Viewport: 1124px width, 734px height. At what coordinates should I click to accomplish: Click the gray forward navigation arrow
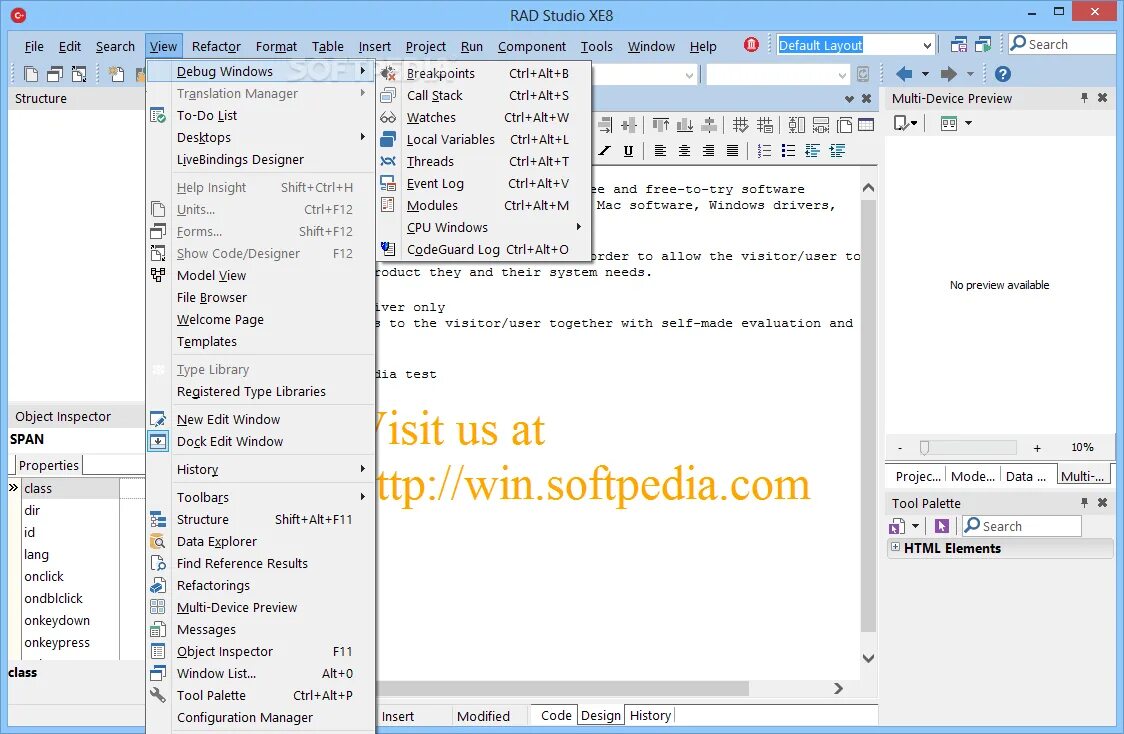948,74
